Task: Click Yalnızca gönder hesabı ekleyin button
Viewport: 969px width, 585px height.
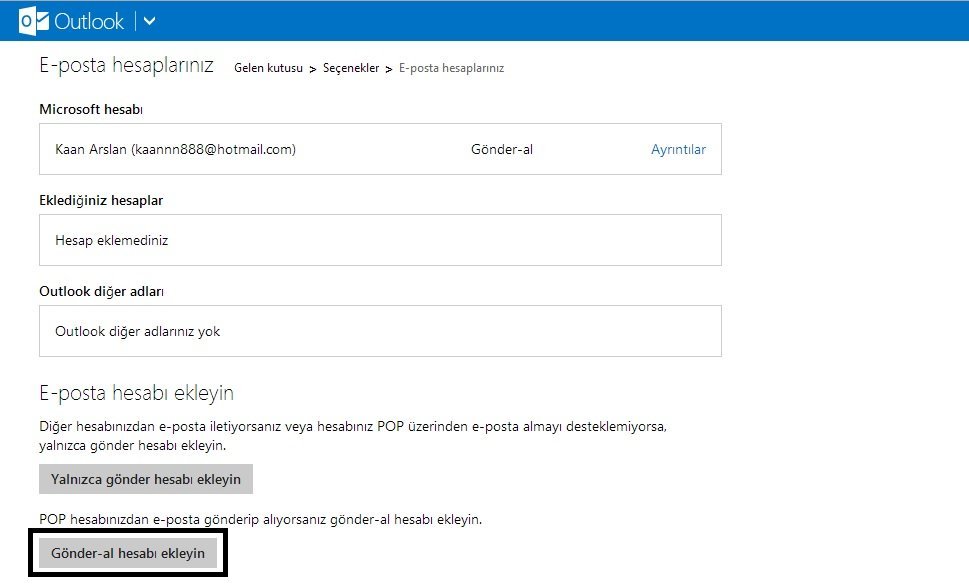Action: point(146,479)
